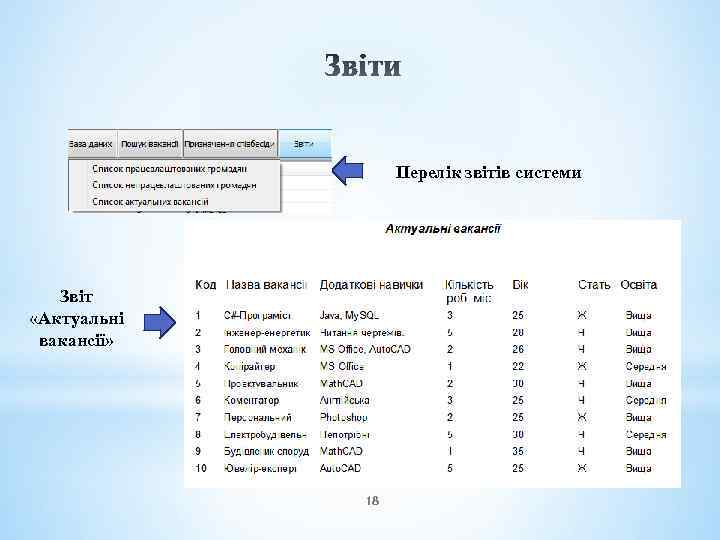The height and width of the screenshot is (540, 720).
Task: Select the «Читання чертежів» skills cell
Action: 362,332
